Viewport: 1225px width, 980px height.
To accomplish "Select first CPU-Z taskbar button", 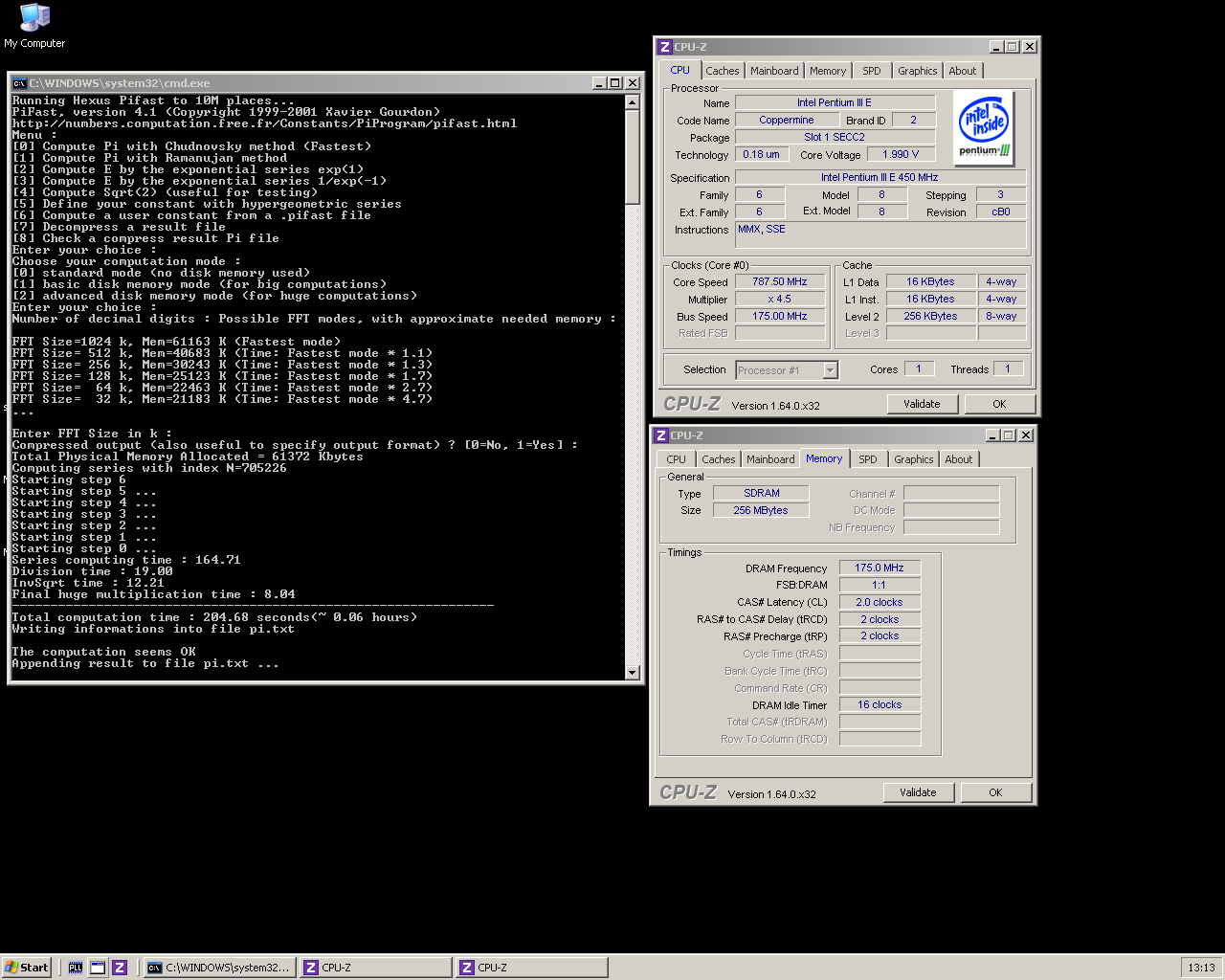I will [x=375, y=968].
